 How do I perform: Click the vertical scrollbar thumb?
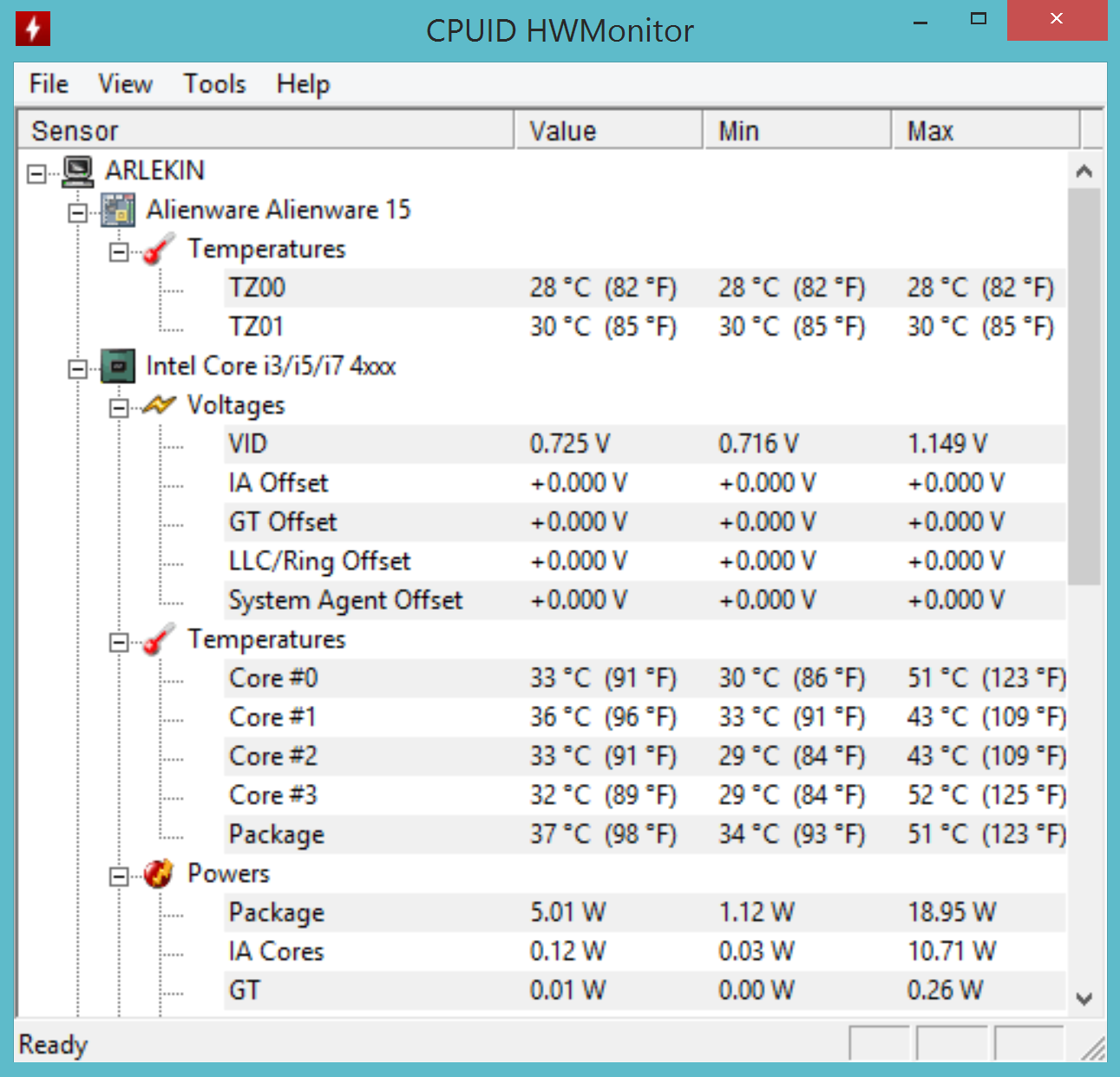(x=1084, y=387)
